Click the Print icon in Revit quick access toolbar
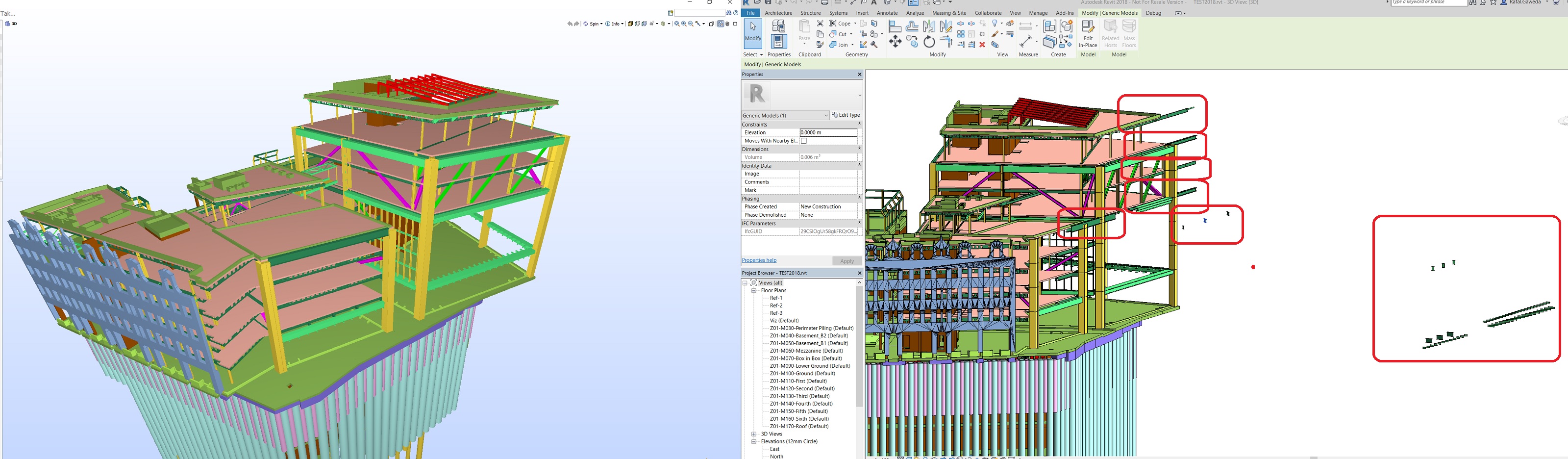Viewport: 1568px width, 459px height. (x=825, y=2)
